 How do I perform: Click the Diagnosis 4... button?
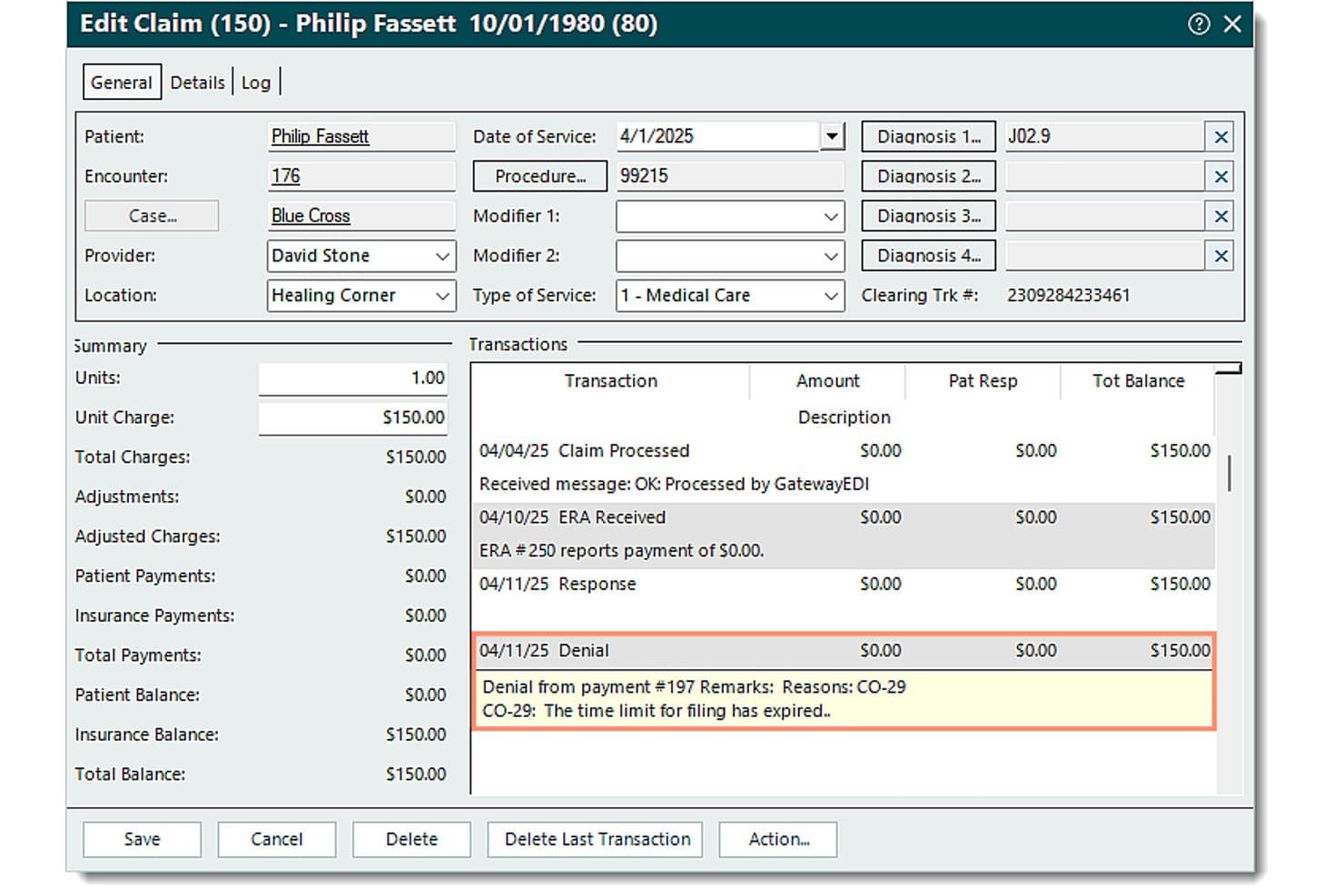pos(928,255)
